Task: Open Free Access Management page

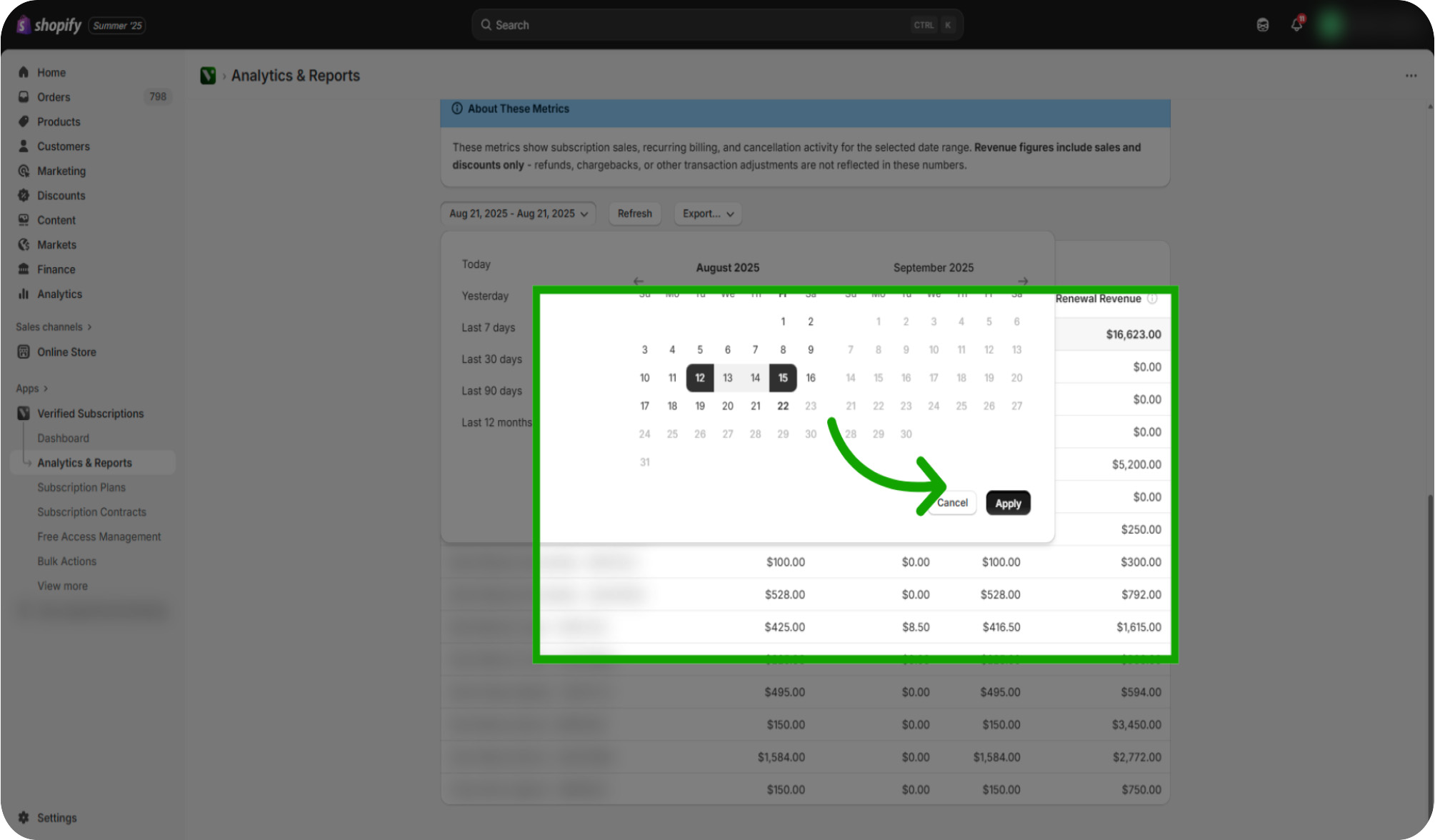Action: 99,536
